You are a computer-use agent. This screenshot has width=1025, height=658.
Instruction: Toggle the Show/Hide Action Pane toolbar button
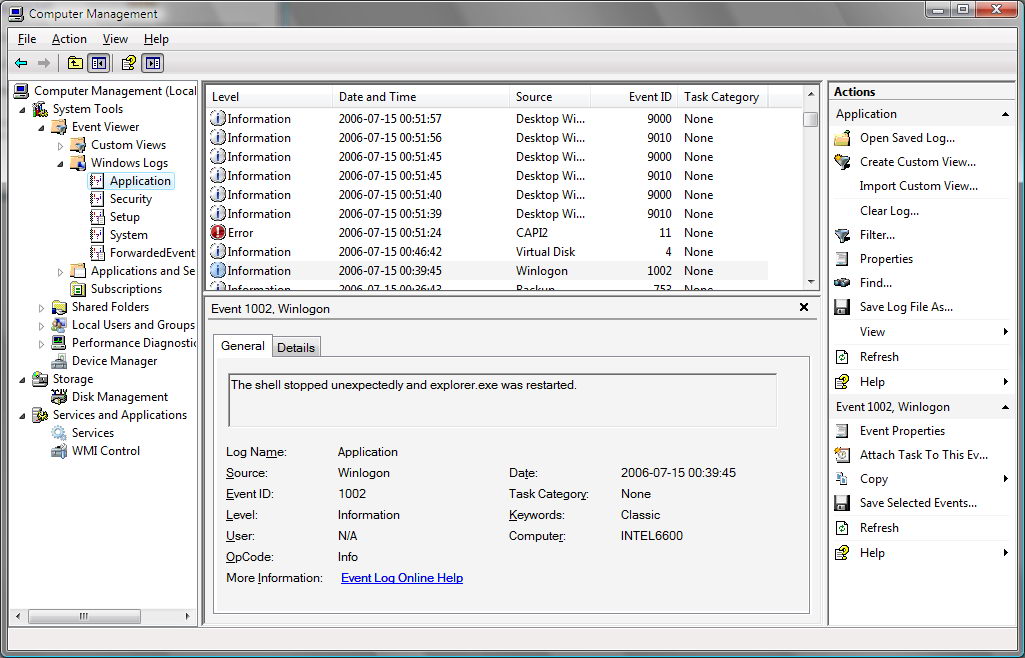153,63
